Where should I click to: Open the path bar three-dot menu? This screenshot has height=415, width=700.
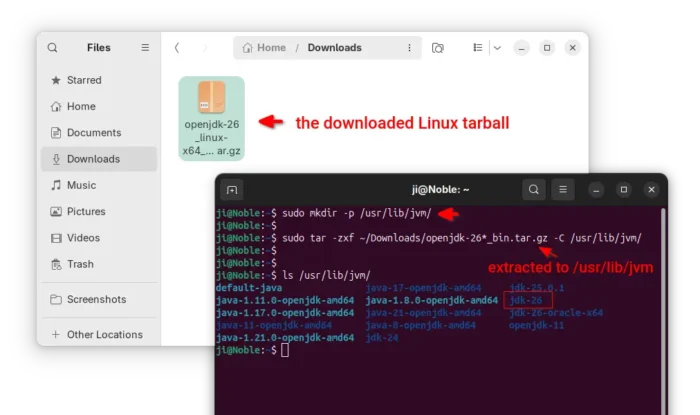click(x=408, y=47)
